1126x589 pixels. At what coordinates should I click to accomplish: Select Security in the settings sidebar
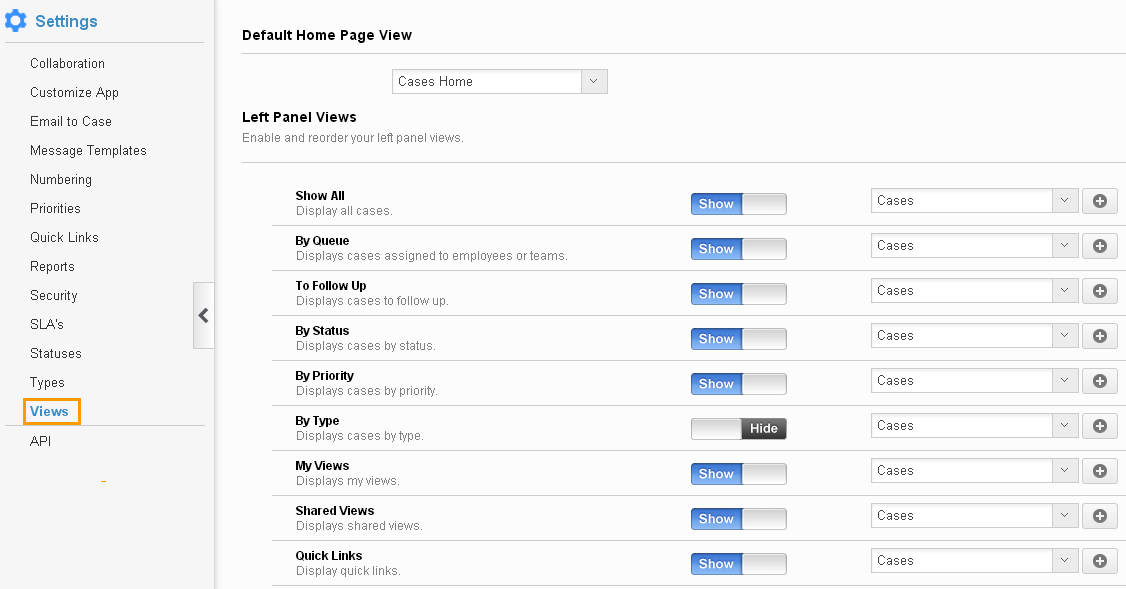tap(54, 295)
